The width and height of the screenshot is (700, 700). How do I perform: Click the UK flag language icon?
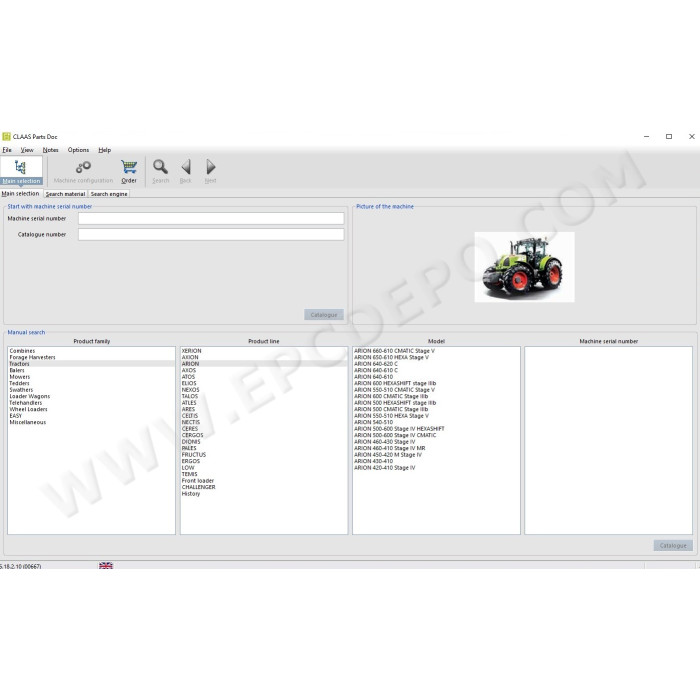(x=106, y=566)
